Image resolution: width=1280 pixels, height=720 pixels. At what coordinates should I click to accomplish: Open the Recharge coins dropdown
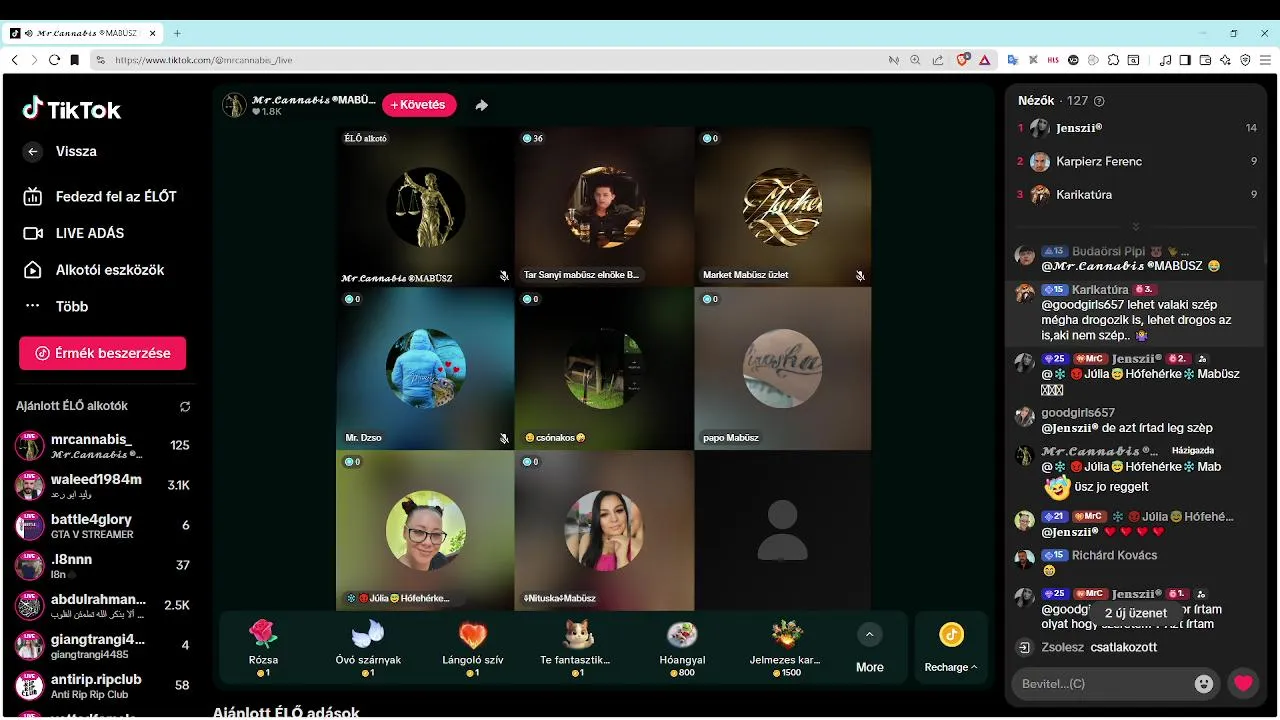click(951, 648)
